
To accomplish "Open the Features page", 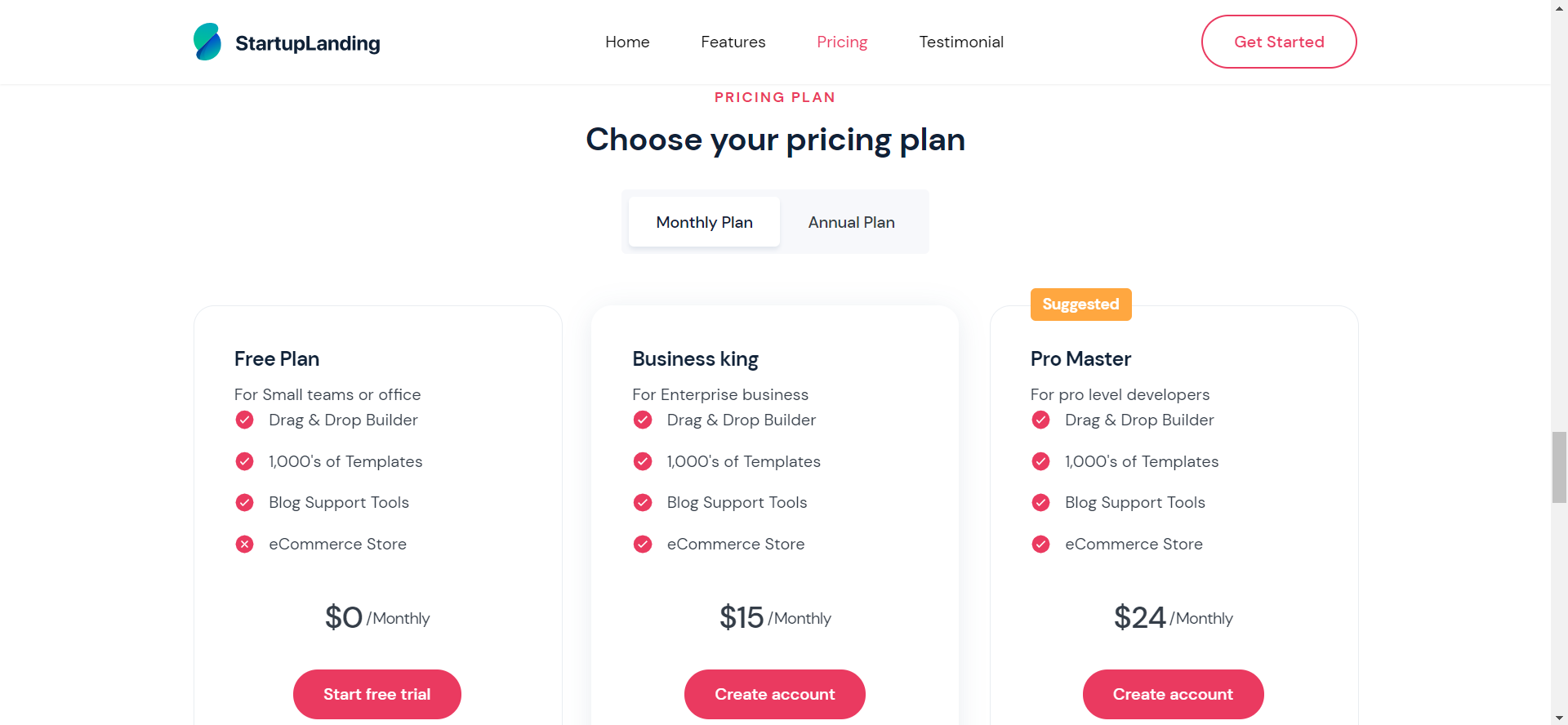I will click(733, 42).
